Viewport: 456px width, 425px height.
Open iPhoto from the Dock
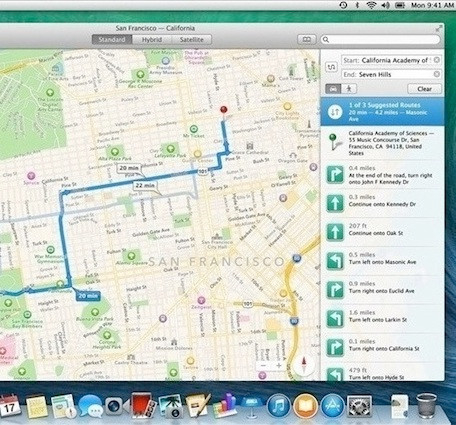click(170, 406)
